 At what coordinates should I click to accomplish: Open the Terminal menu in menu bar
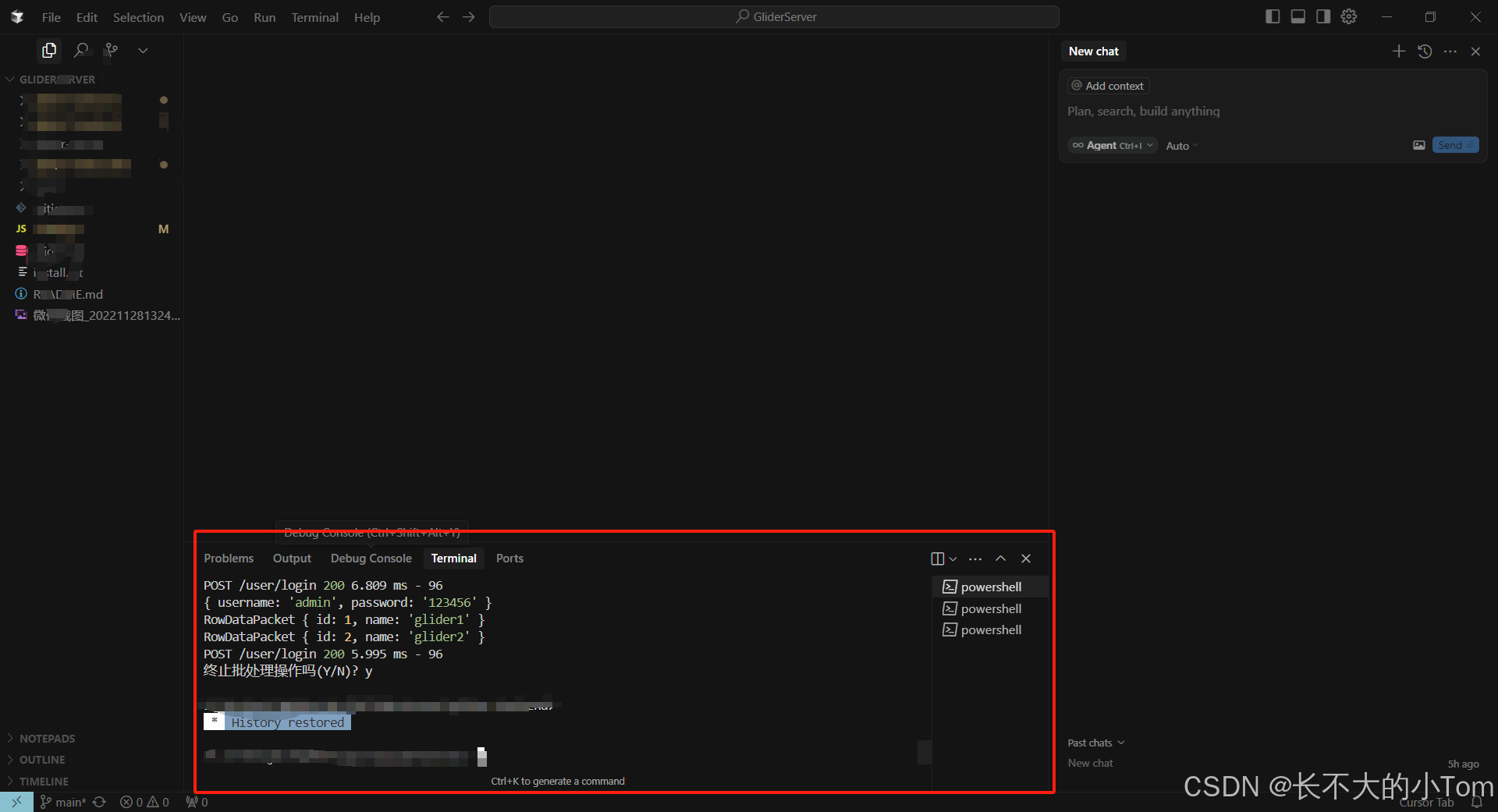314,16
